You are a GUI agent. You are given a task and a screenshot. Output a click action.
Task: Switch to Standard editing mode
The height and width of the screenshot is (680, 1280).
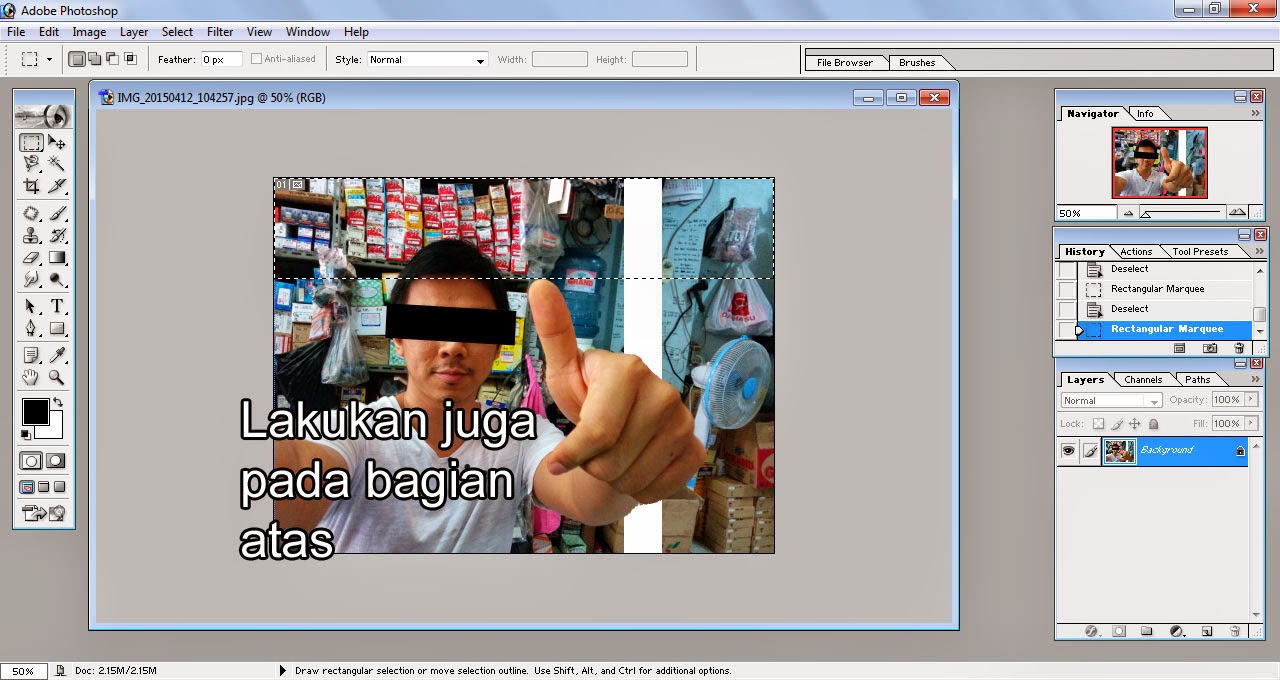pos(32,461)
